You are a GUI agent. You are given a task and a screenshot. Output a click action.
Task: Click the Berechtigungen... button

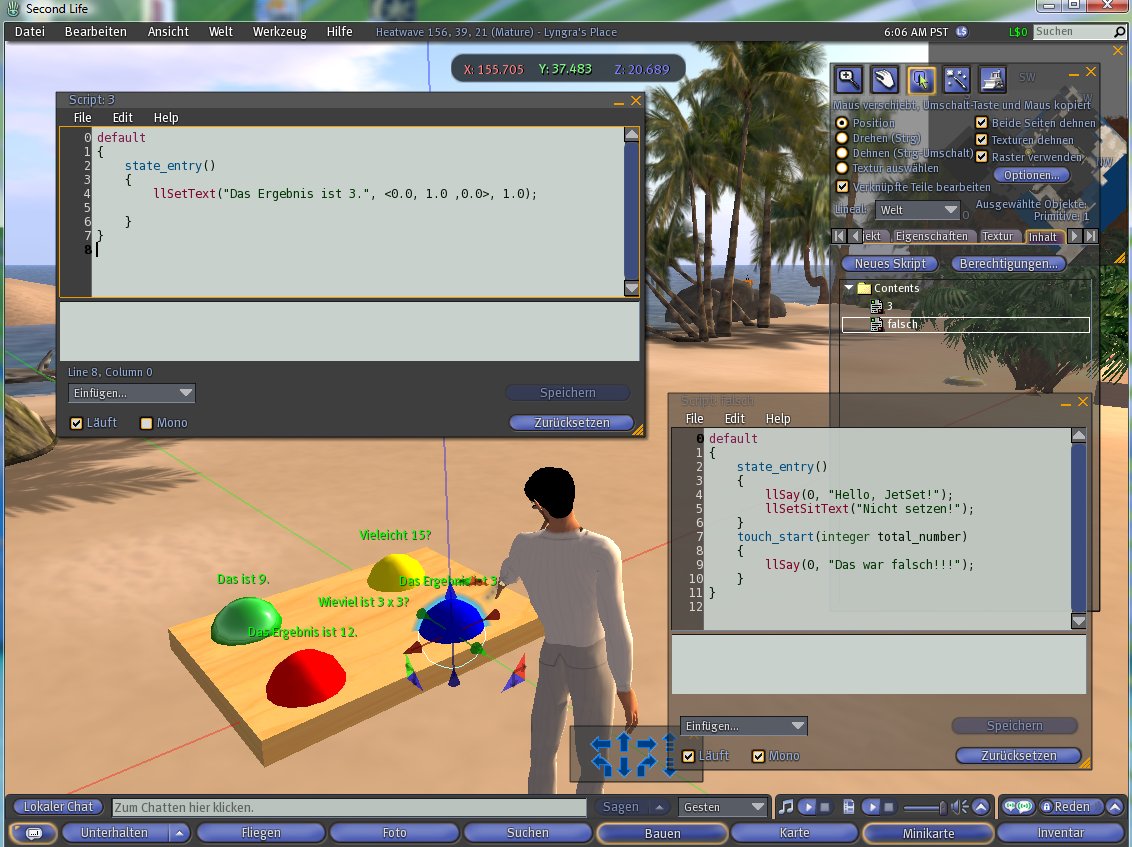coord(1009,264)
